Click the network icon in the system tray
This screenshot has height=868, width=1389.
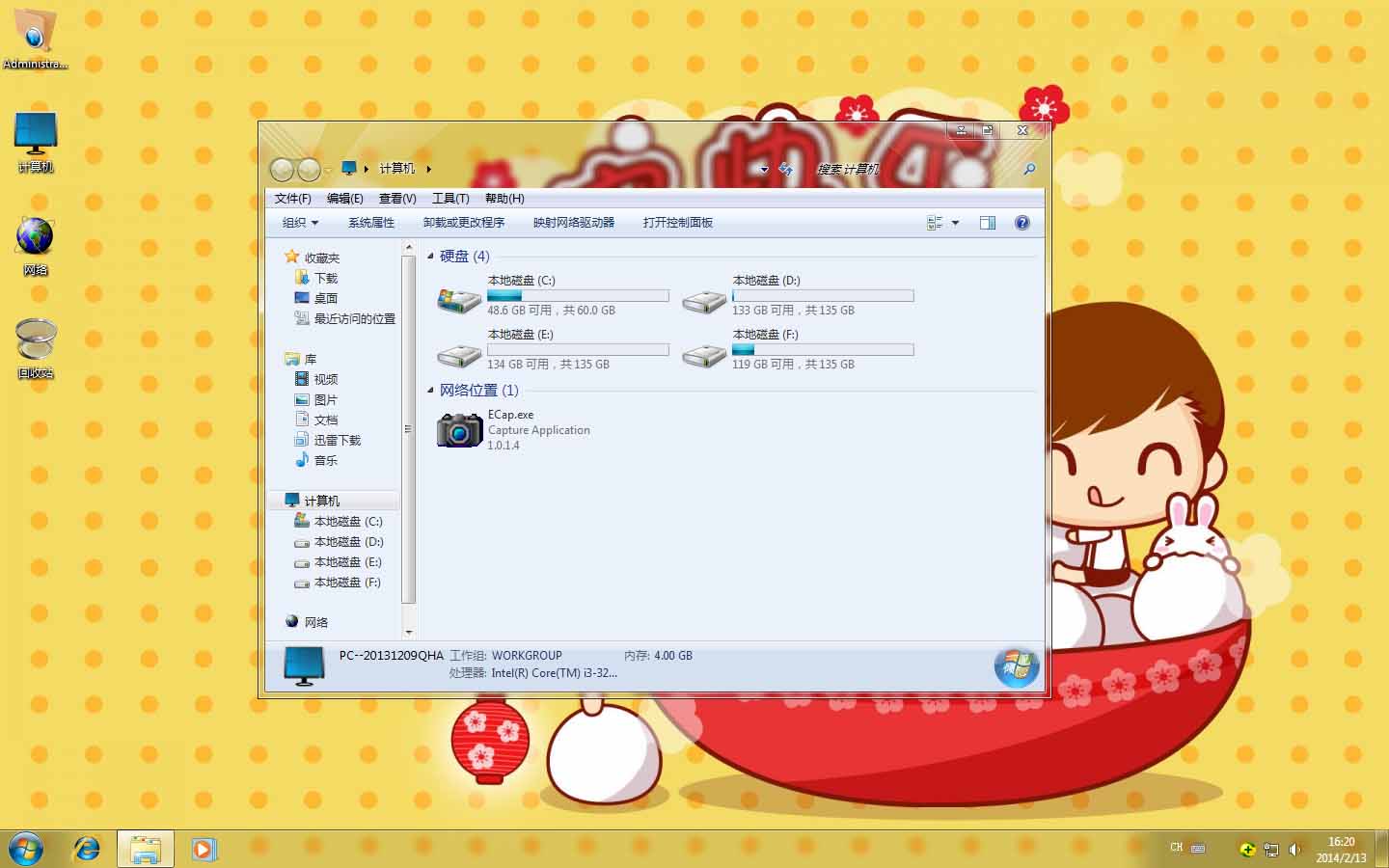coord(1271,850)
